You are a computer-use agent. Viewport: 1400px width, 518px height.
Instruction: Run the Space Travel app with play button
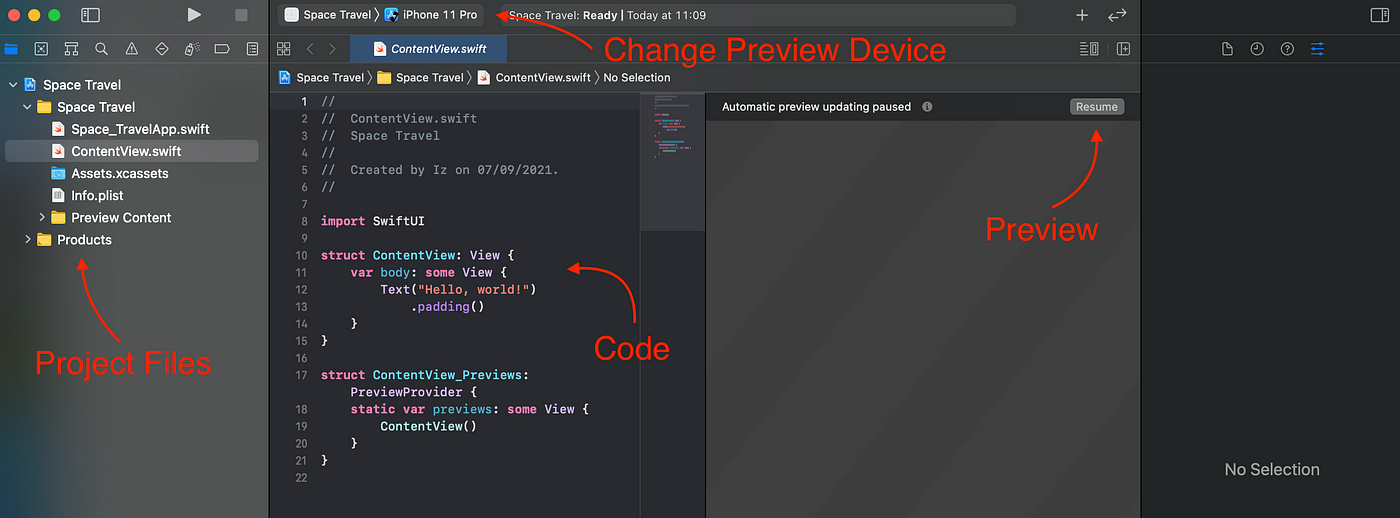click(194, 15)
